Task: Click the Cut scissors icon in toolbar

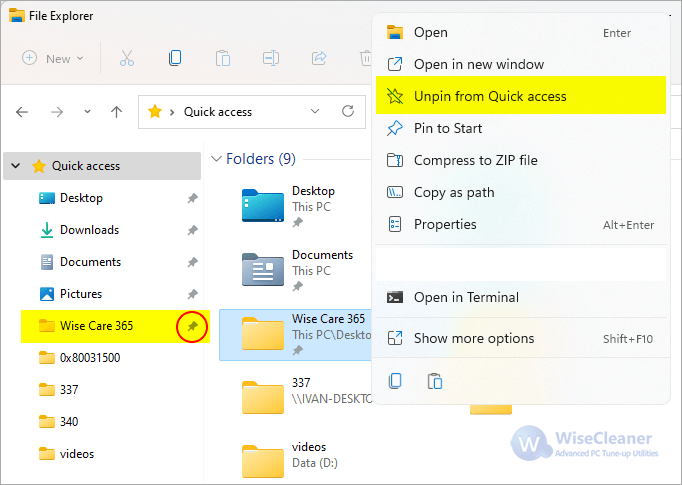Action: (x=127, y=58)
